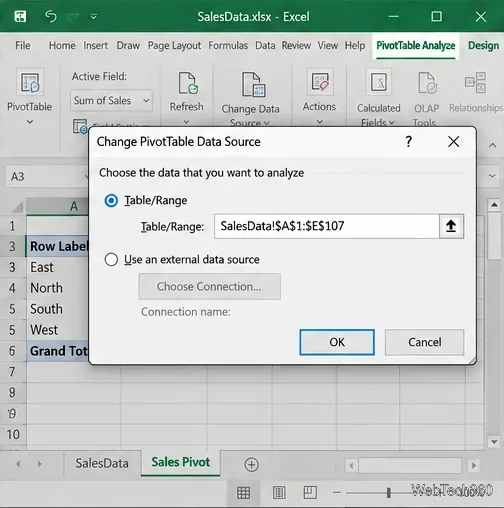This screenshot has height=508, width=504.
Task: Click the Excel save icon in title bar
Action: (20, 16)
